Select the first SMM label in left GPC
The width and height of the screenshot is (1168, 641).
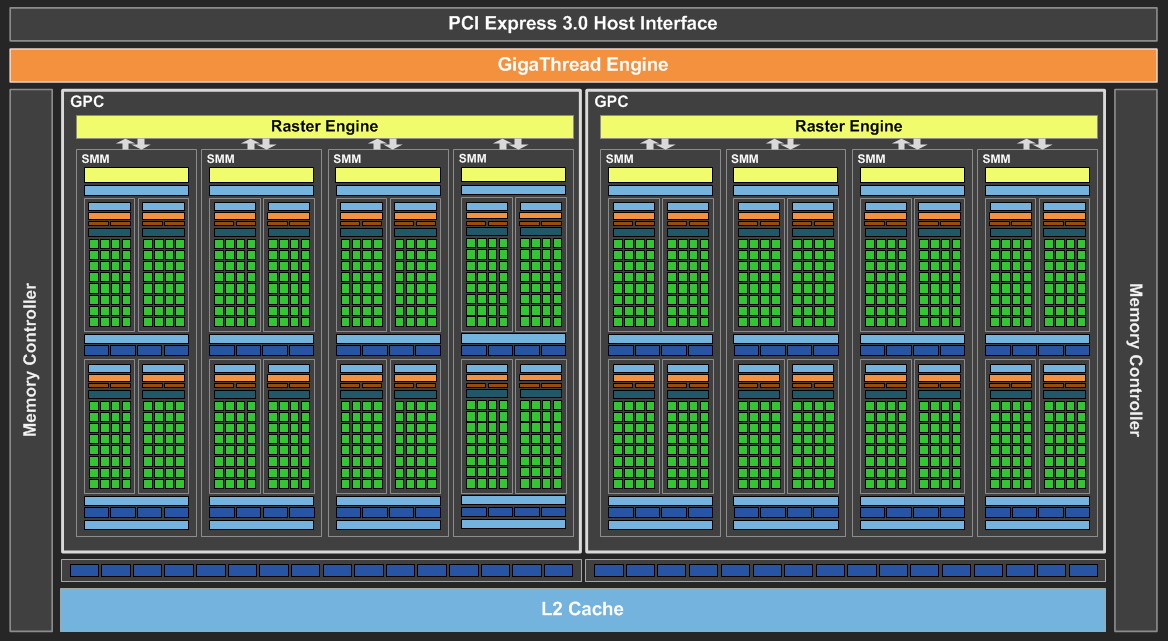95,159
